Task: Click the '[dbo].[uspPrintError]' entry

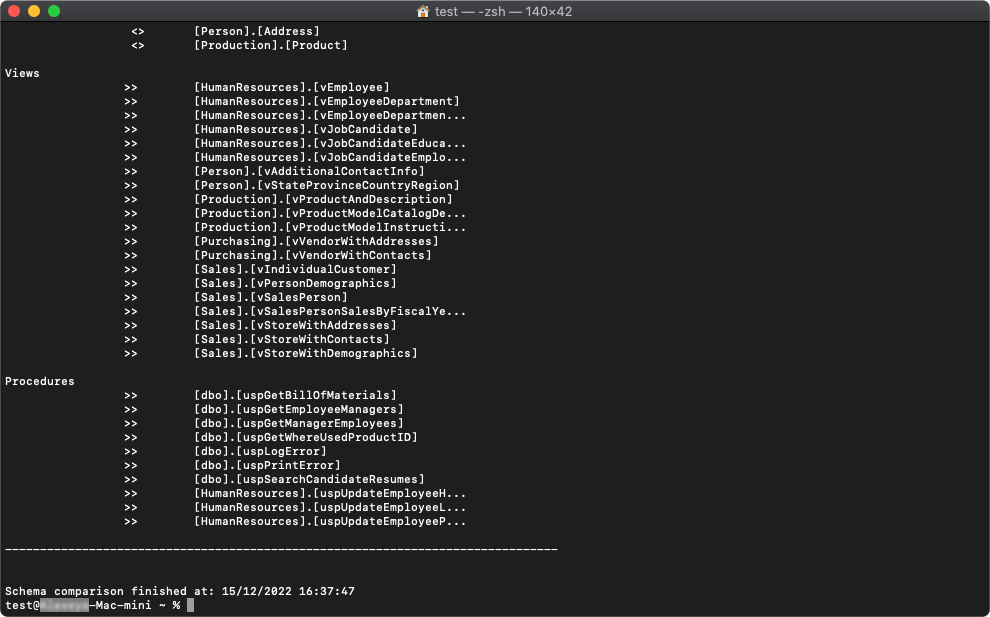Action: tap(267, 465)
